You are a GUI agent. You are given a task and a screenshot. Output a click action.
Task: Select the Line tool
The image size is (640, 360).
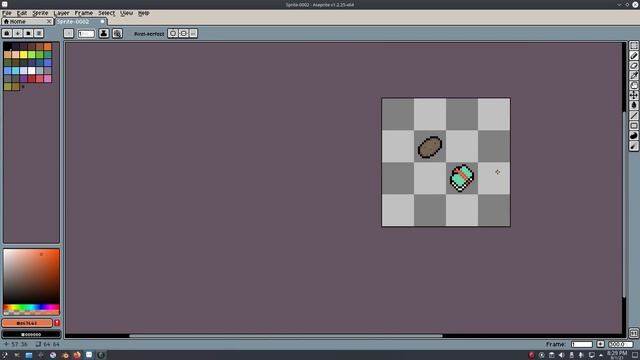point(633,116)
